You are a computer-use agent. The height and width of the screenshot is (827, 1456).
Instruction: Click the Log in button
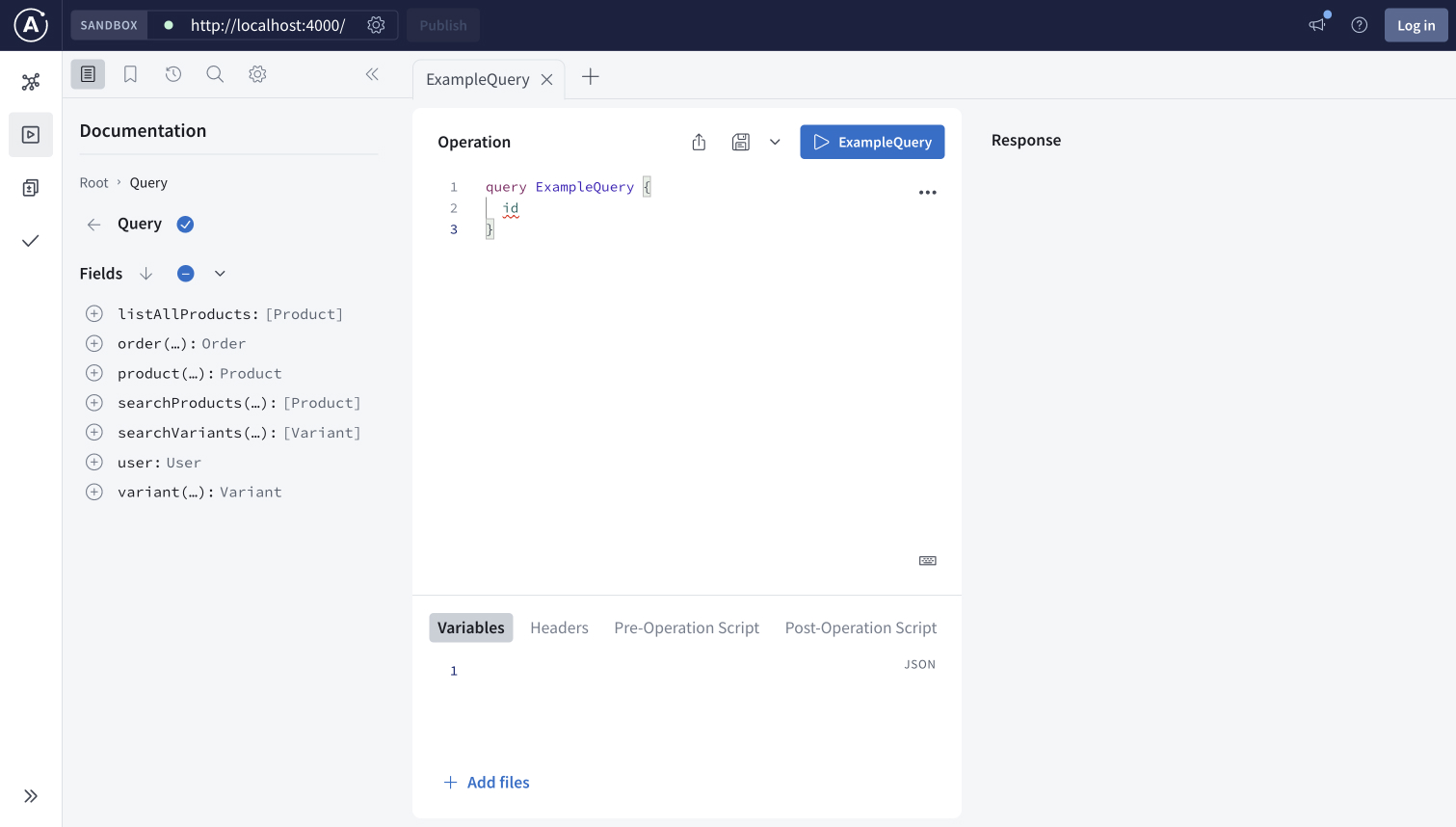point(1416,25)
